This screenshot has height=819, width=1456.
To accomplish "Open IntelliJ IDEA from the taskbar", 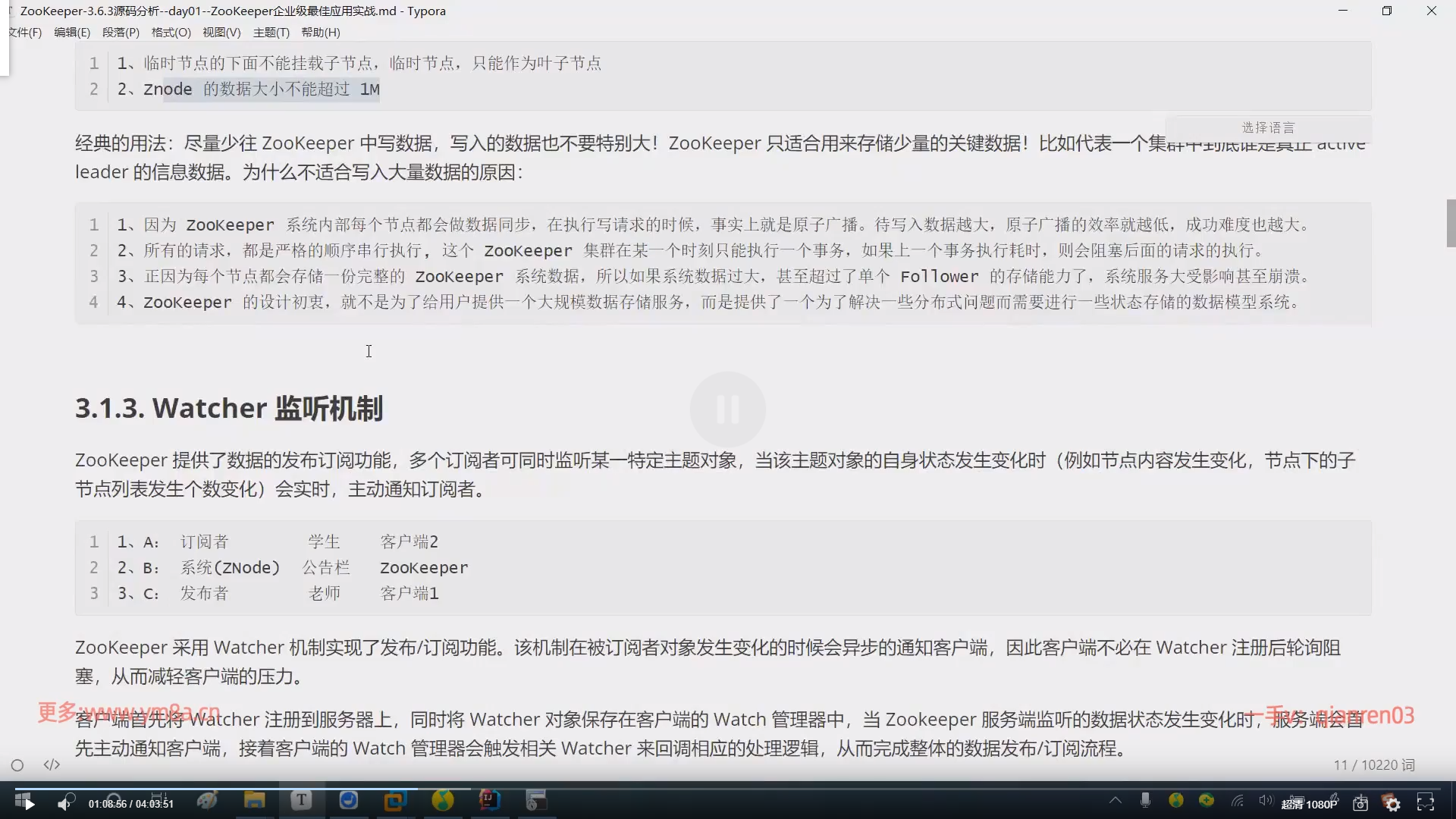I will (489, 799).
